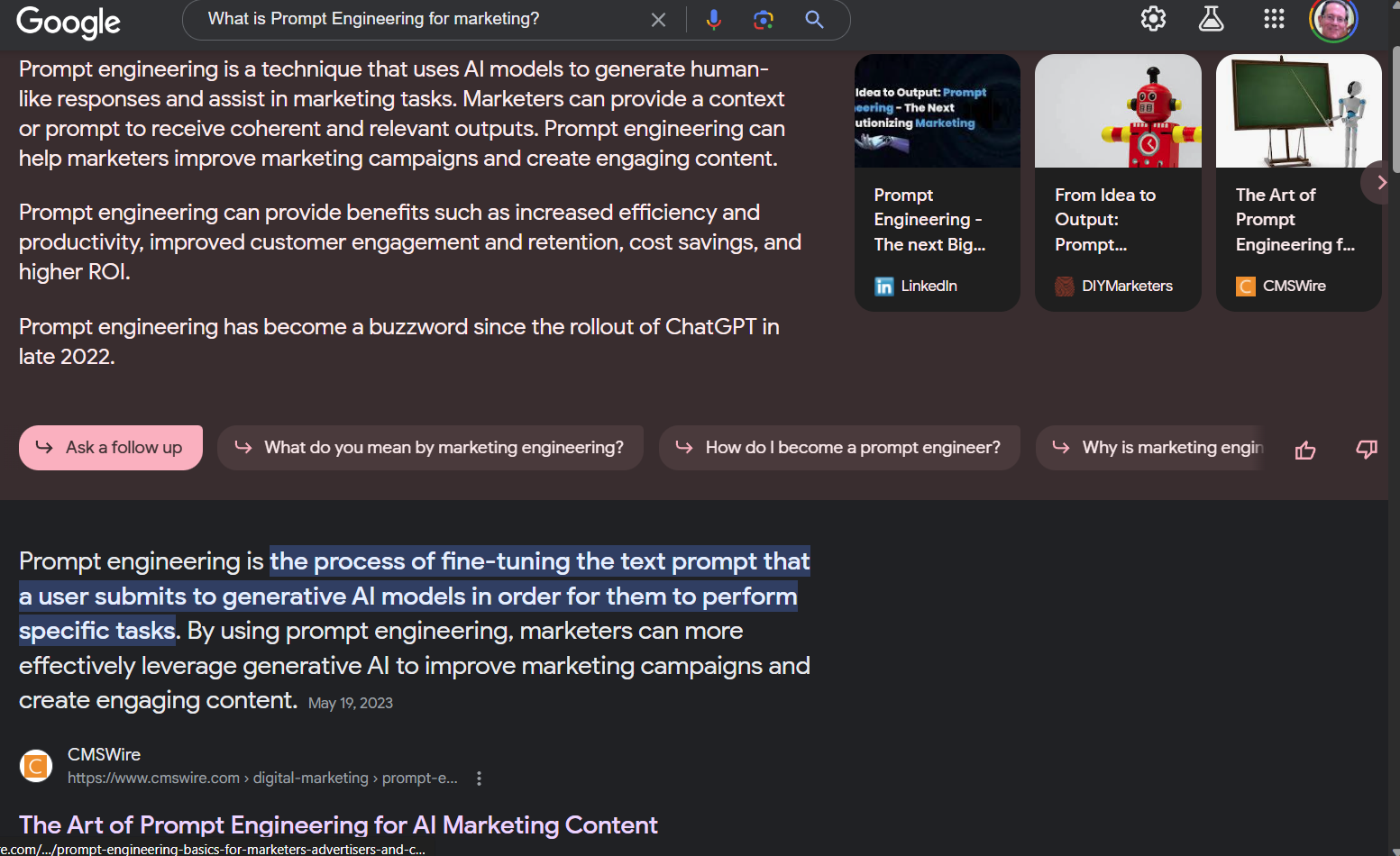Open the settings gear
This screenshot has height=856, width=1400.
(1153, 19)
